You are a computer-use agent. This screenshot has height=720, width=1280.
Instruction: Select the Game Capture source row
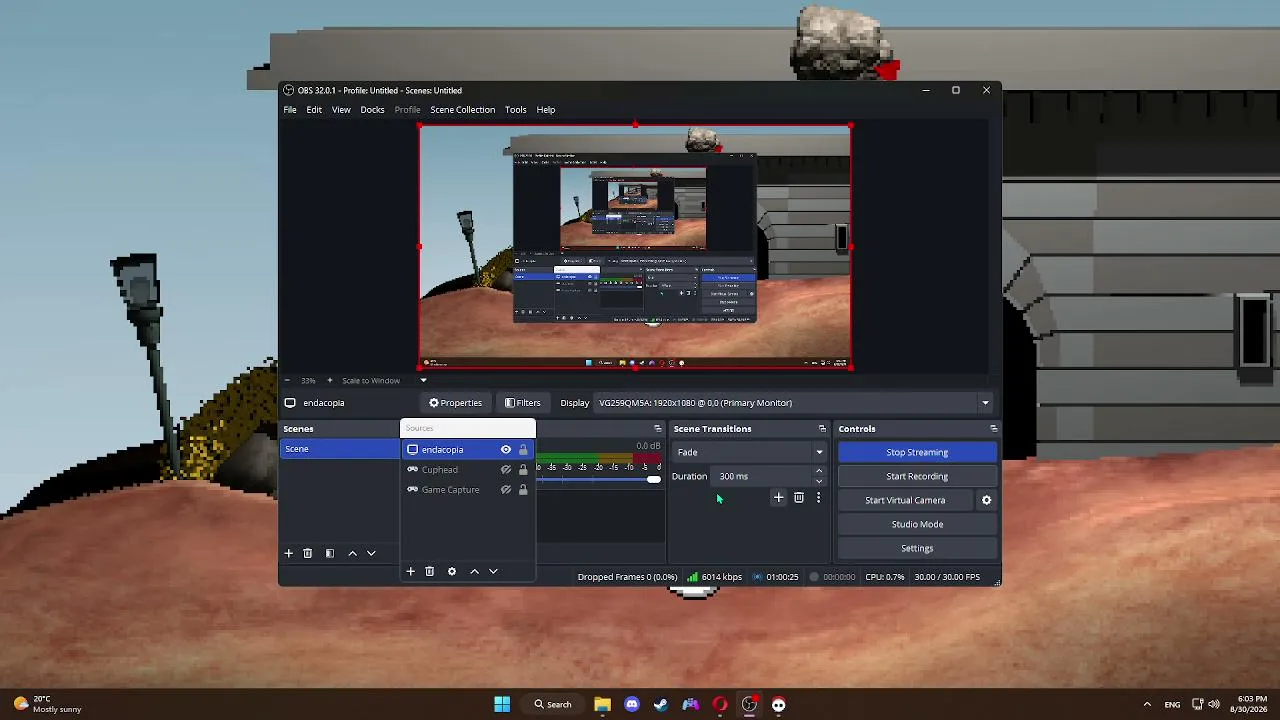click(467, 490)
